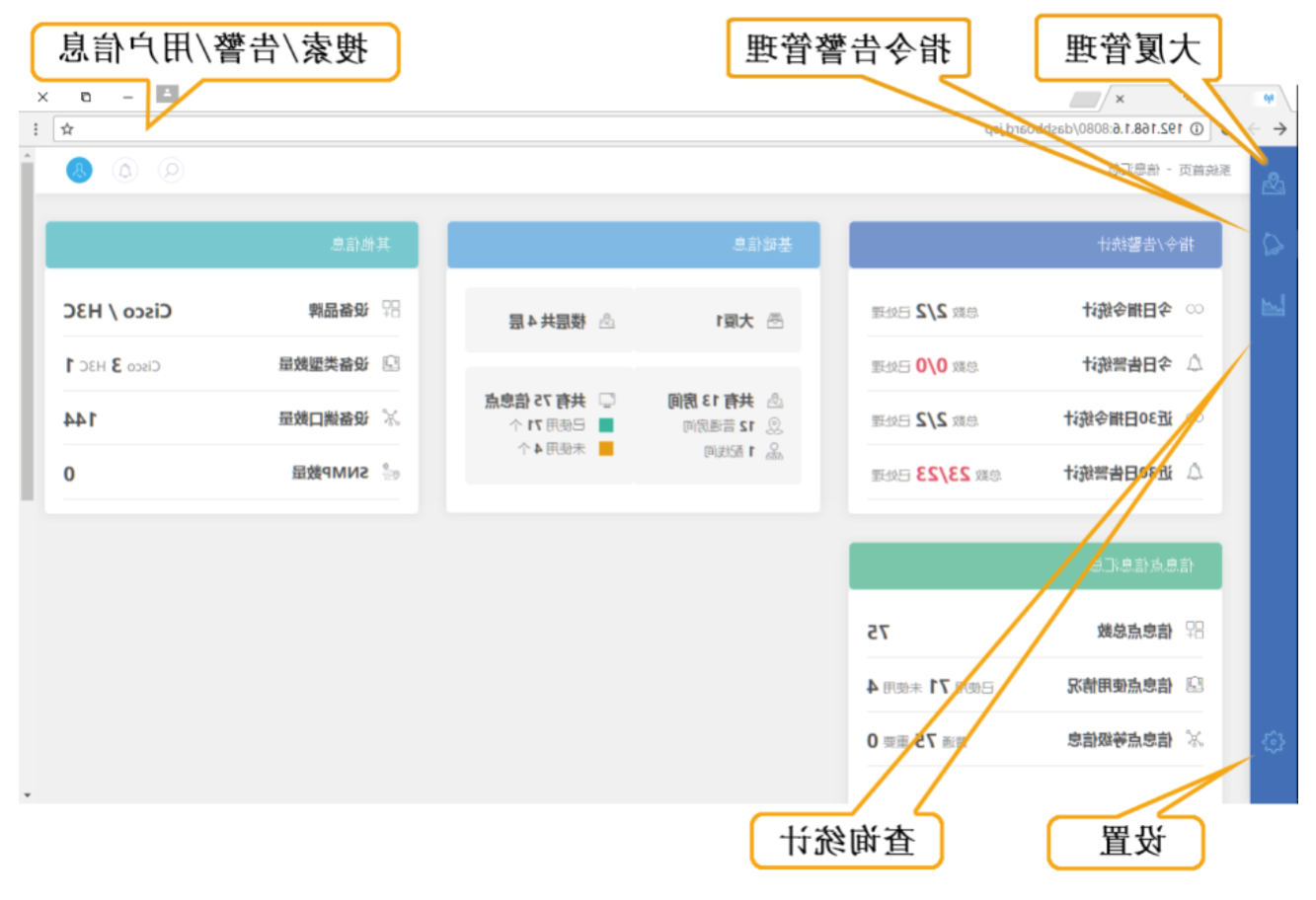Click the 共有75信息点 text
This screenshot has height=900, width=1316.
(535, 401)
